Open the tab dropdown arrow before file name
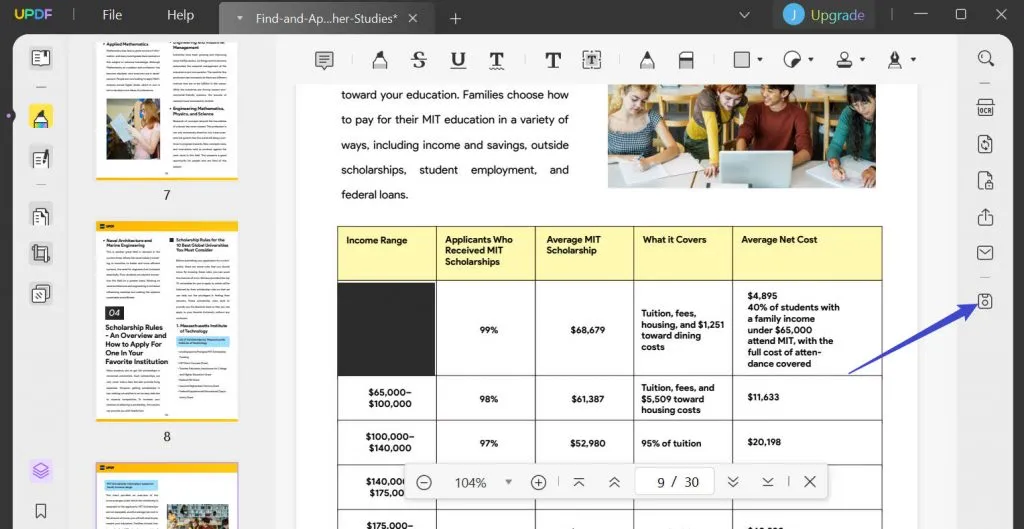 (240, 18)
